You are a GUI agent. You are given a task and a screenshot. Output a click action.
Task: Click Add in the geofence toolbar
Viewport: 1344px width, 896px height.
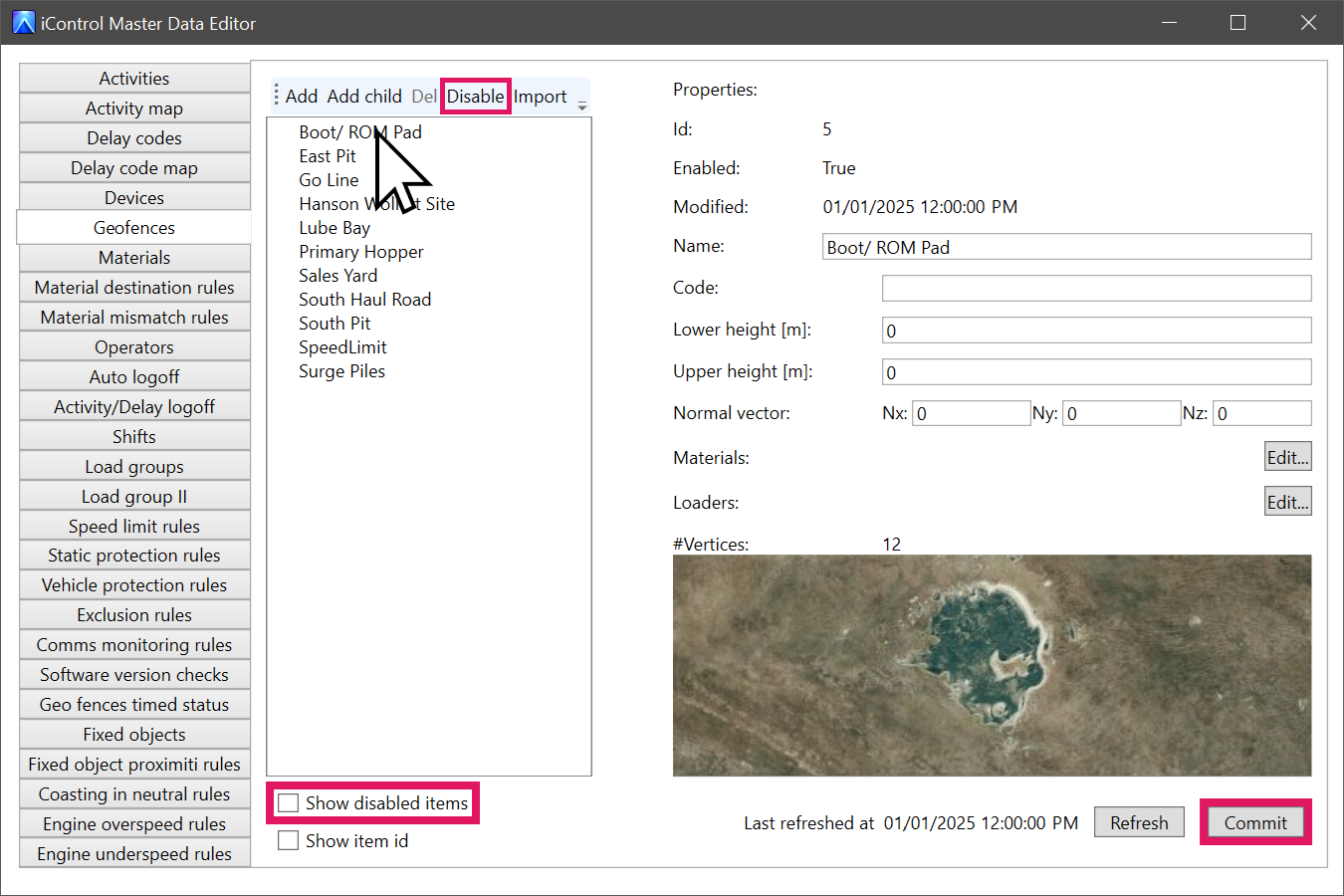point(302,97)
